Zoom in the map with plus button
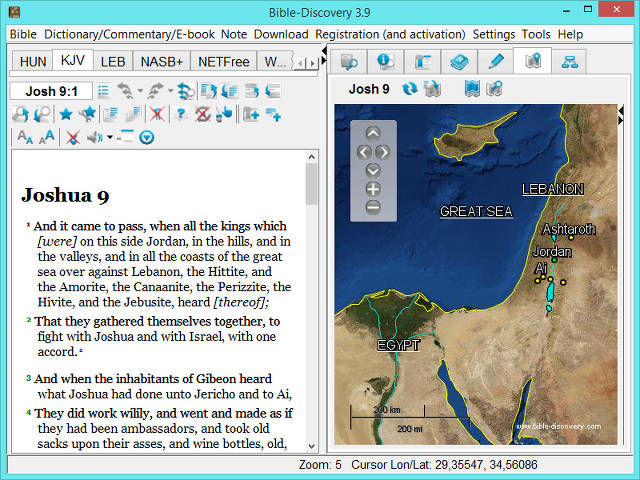 click(x=373, y=189)
